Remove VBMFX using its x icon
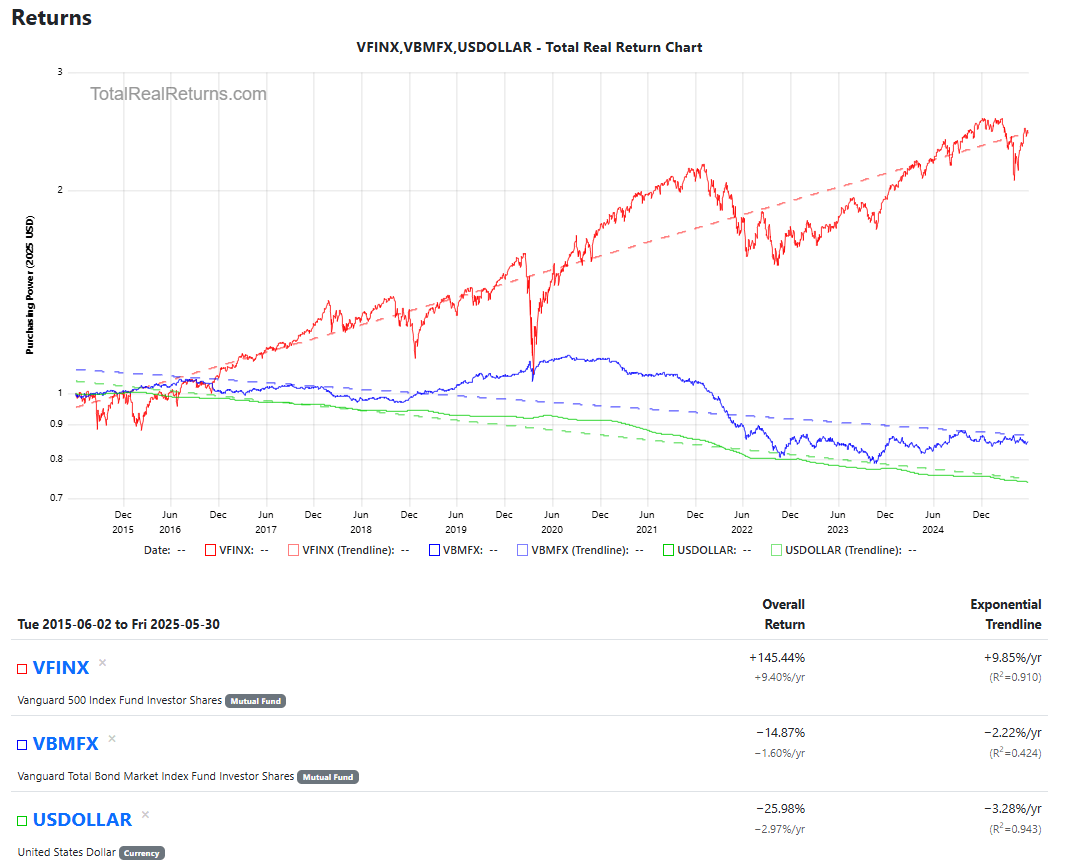This screenshot has width=1068, height=864. click(x=112, y=739)
